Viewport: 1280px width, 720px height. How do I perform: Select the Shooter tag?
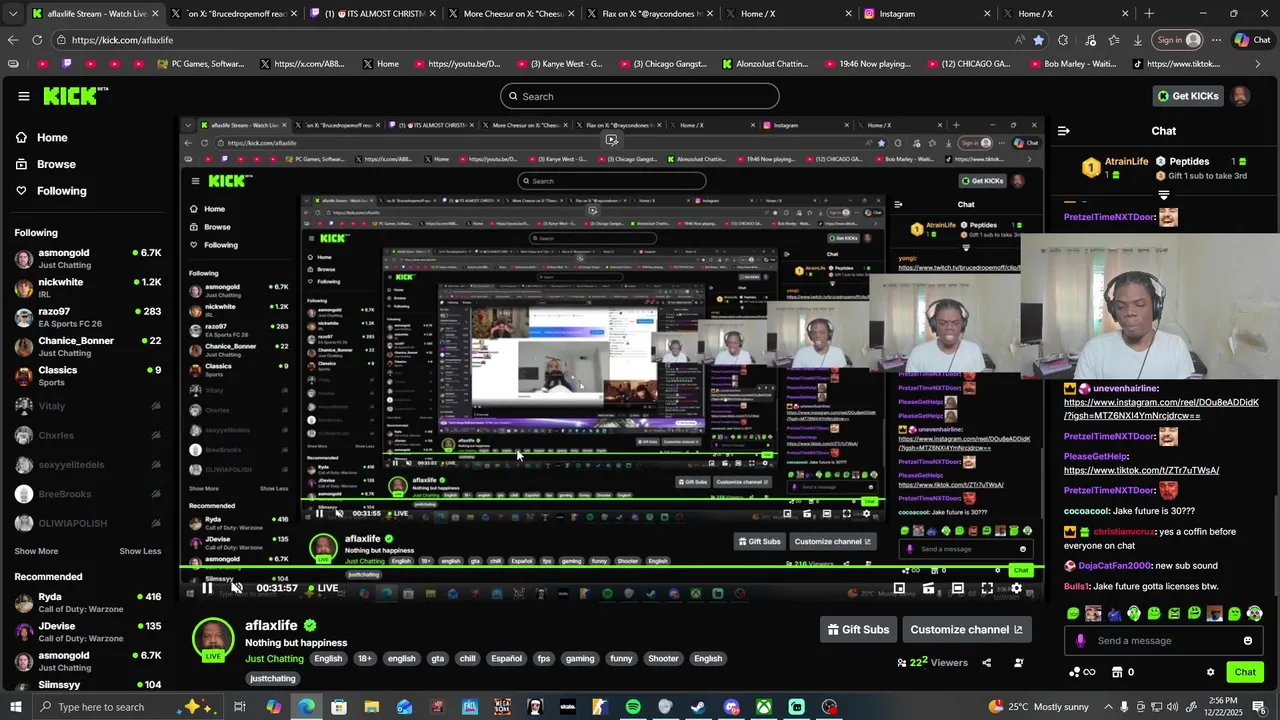(663, 659)
